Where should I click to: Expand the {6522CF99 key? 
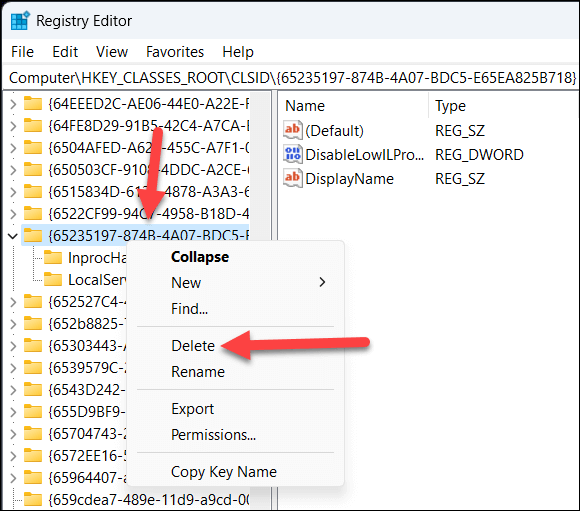tap(13, 214)
